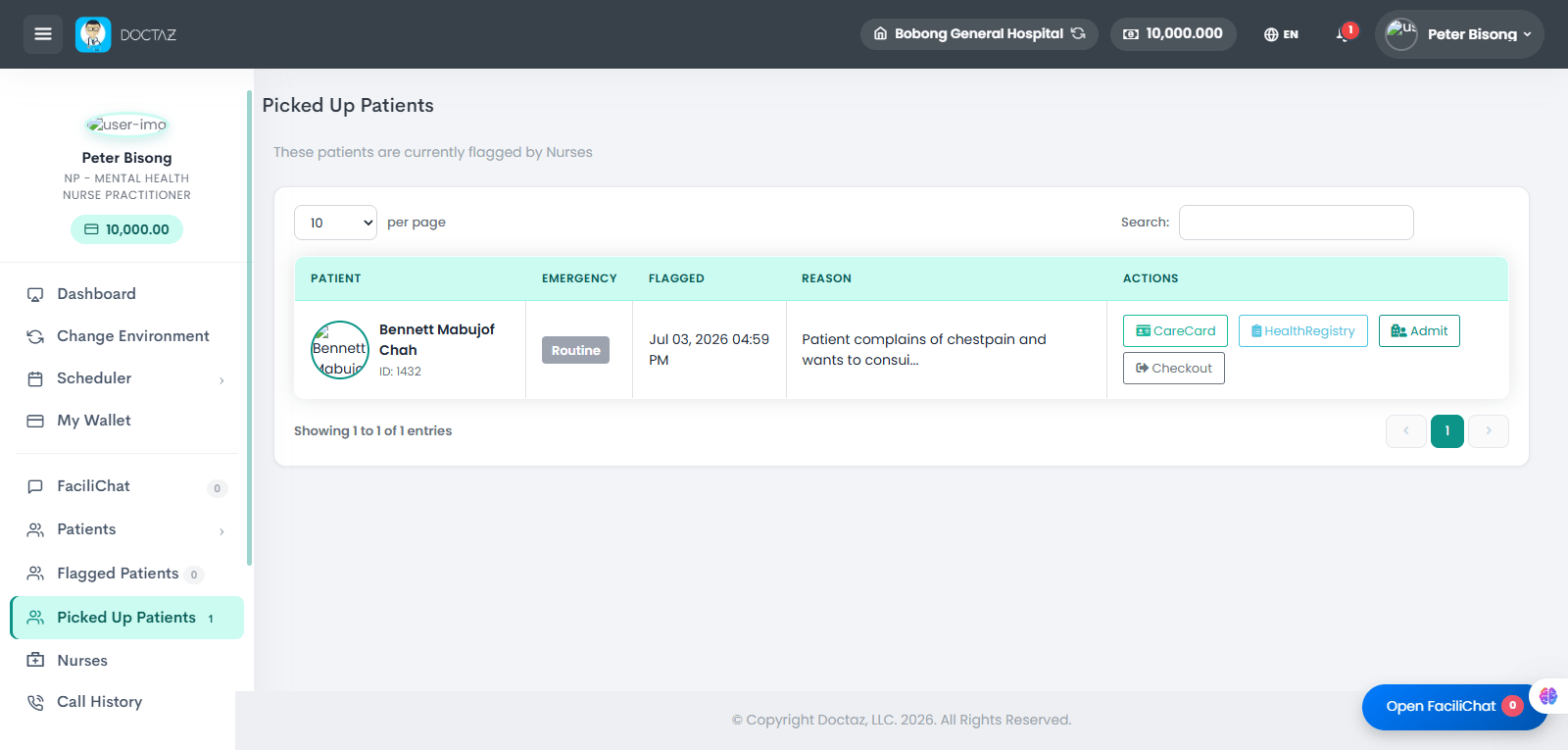
Task: Focus the Search input field
Action: click(x=1296, y=223)
